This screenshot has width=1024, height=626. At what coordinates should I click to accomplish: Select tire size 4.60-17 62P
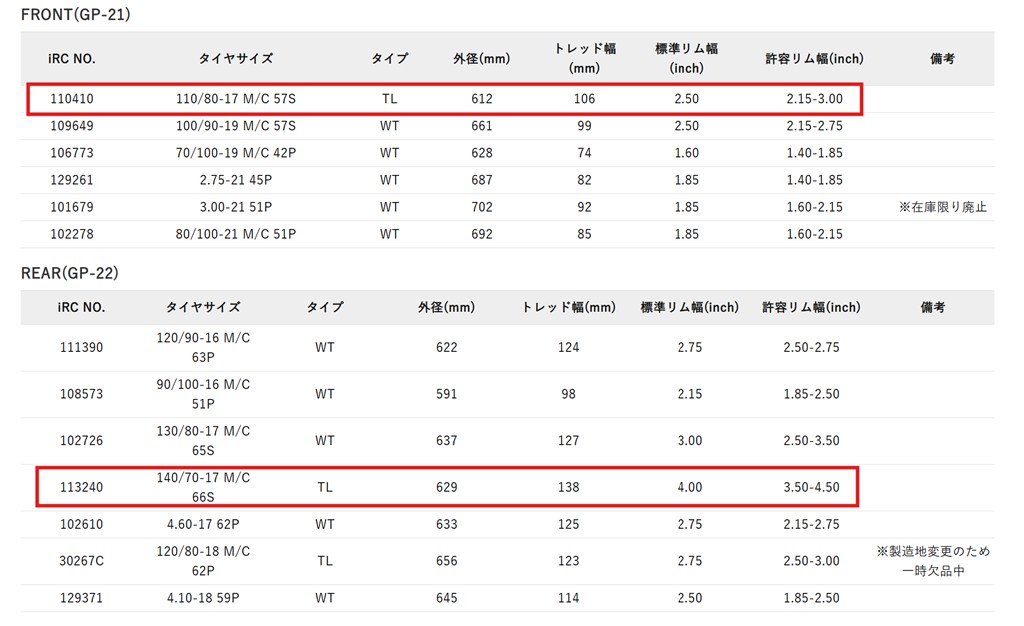[203, 524]
